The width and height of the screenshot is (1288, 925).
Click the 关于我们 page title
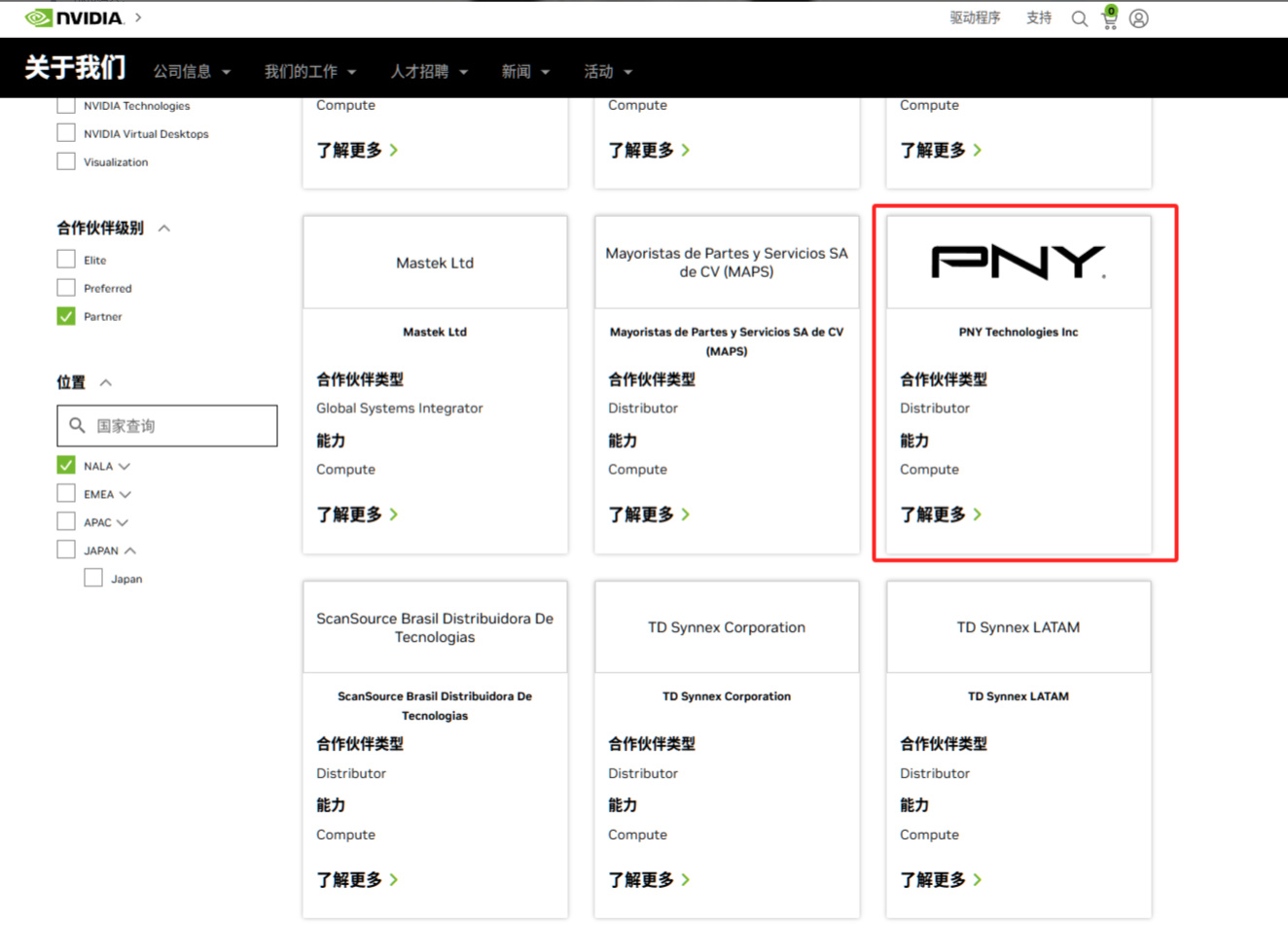pos(75,67)
